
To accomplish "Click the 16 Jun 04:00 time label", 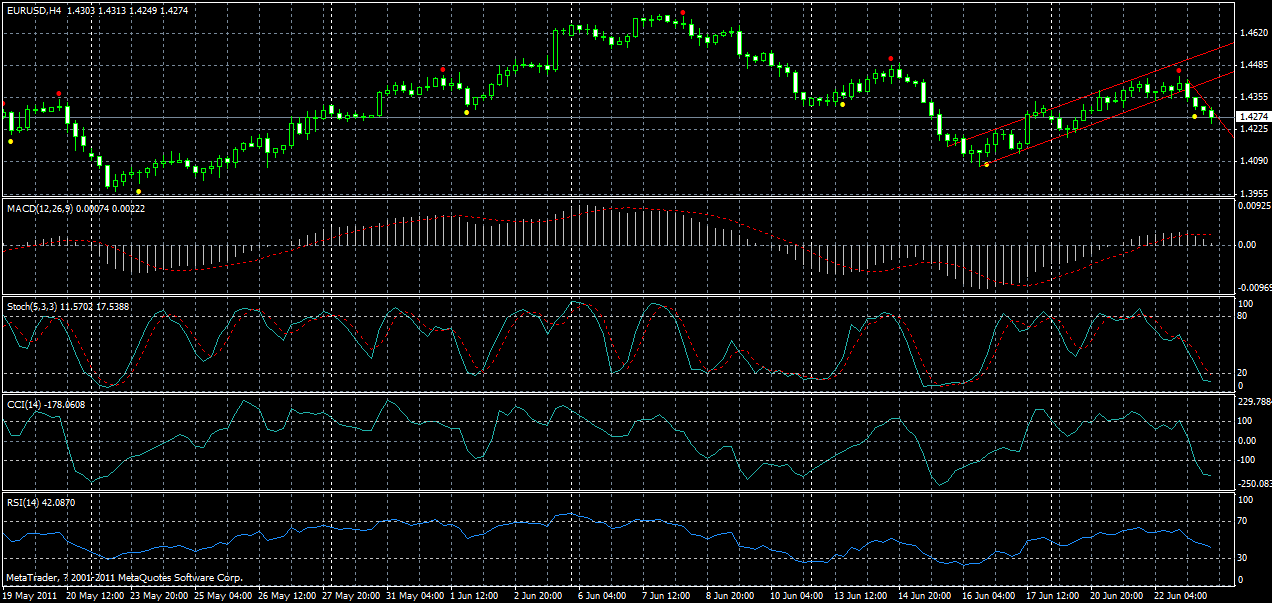I will 989,595.
